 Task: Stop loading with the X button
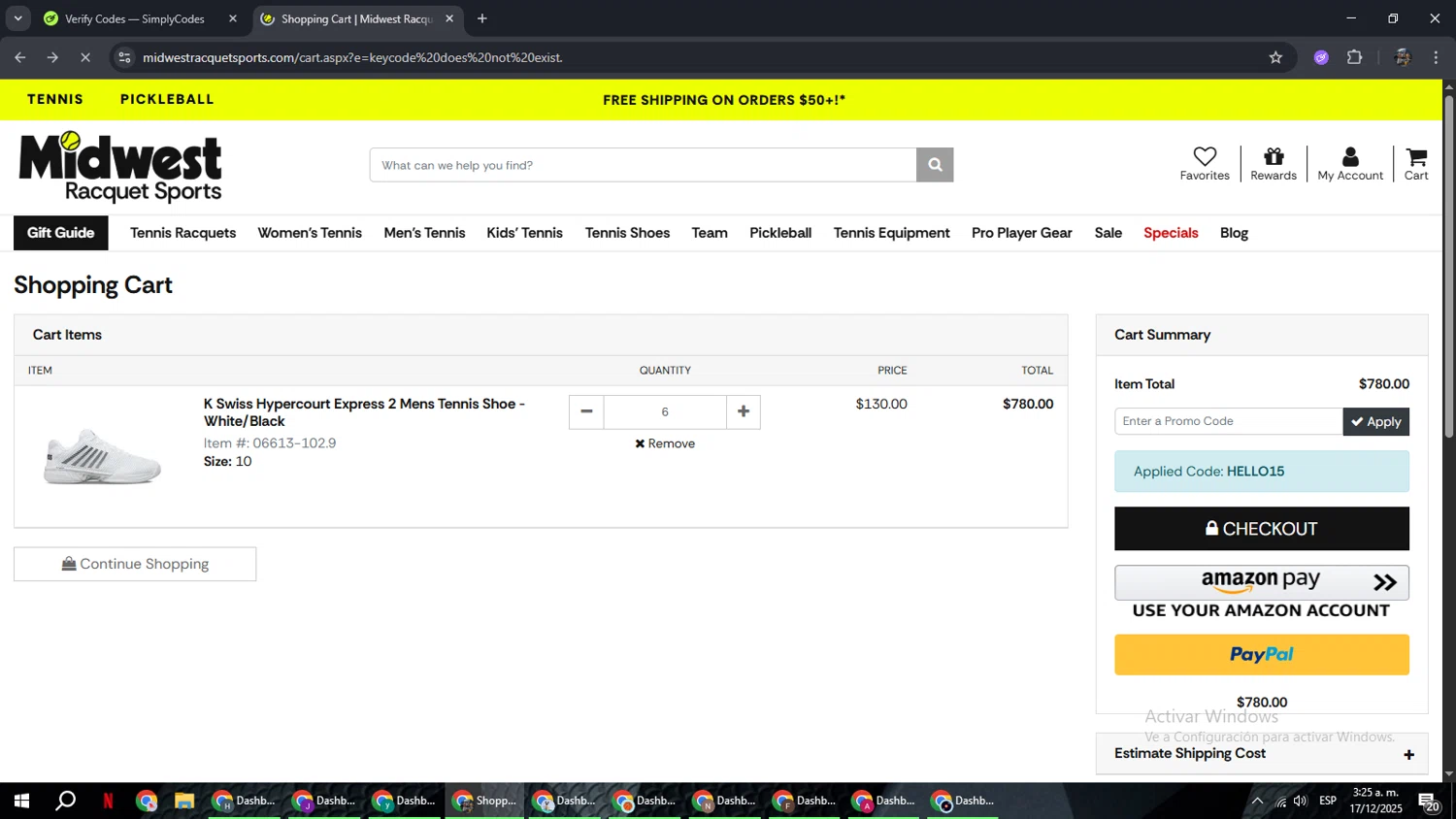click(84, 57)
